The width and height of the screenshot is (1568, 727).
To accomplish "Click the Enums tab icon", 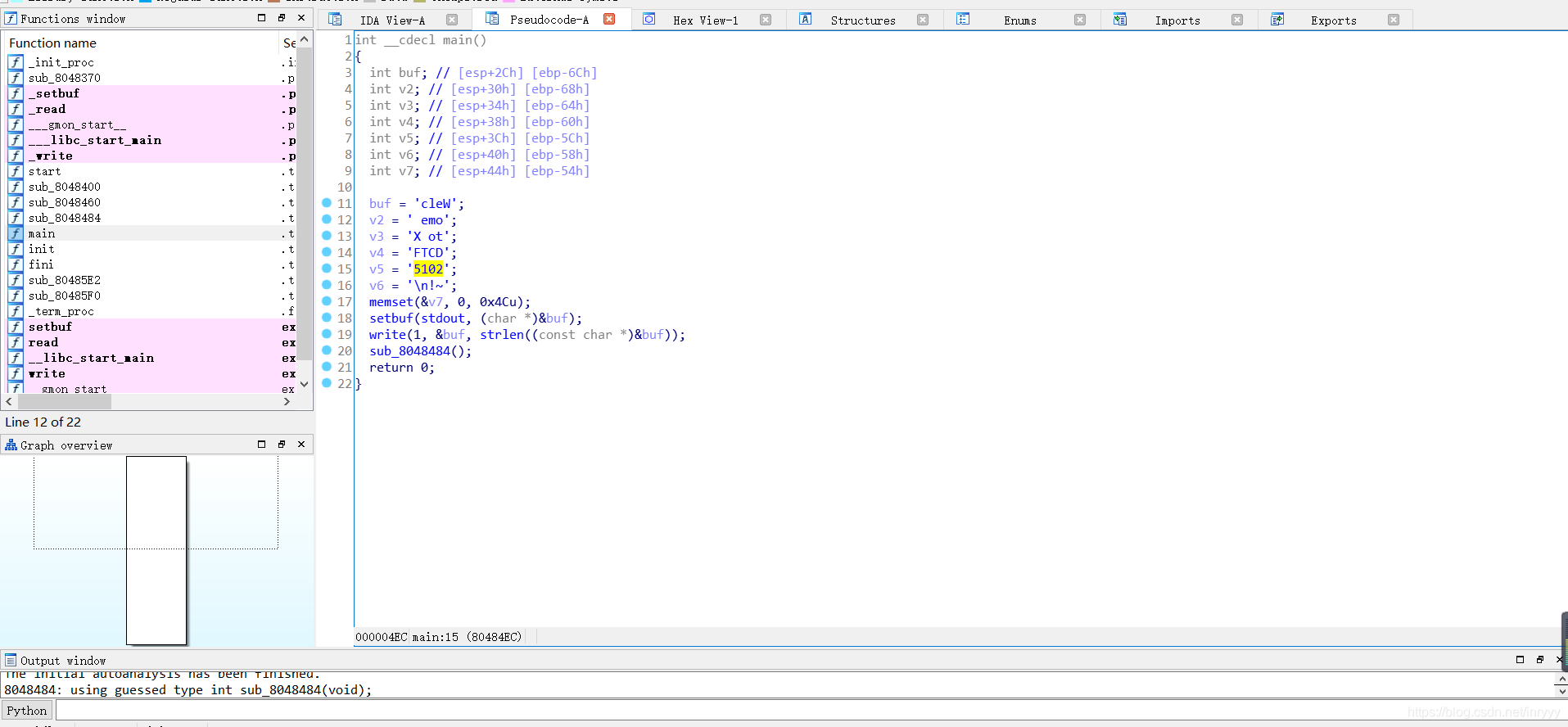I will tap(963, 19).
